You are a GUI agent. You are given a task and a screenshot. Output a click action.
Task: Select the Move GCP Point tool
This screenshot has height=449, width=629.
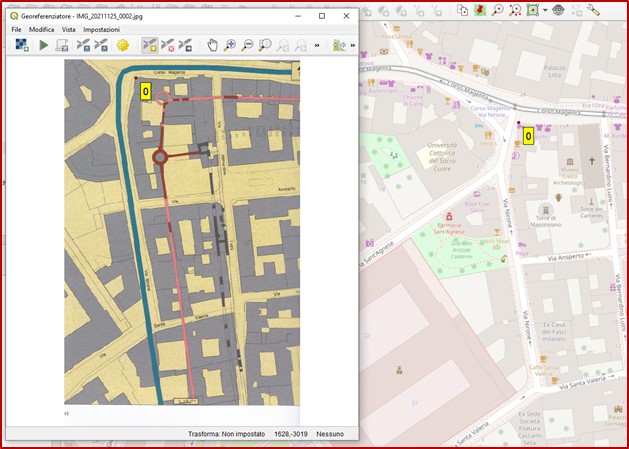coord(186,45)
